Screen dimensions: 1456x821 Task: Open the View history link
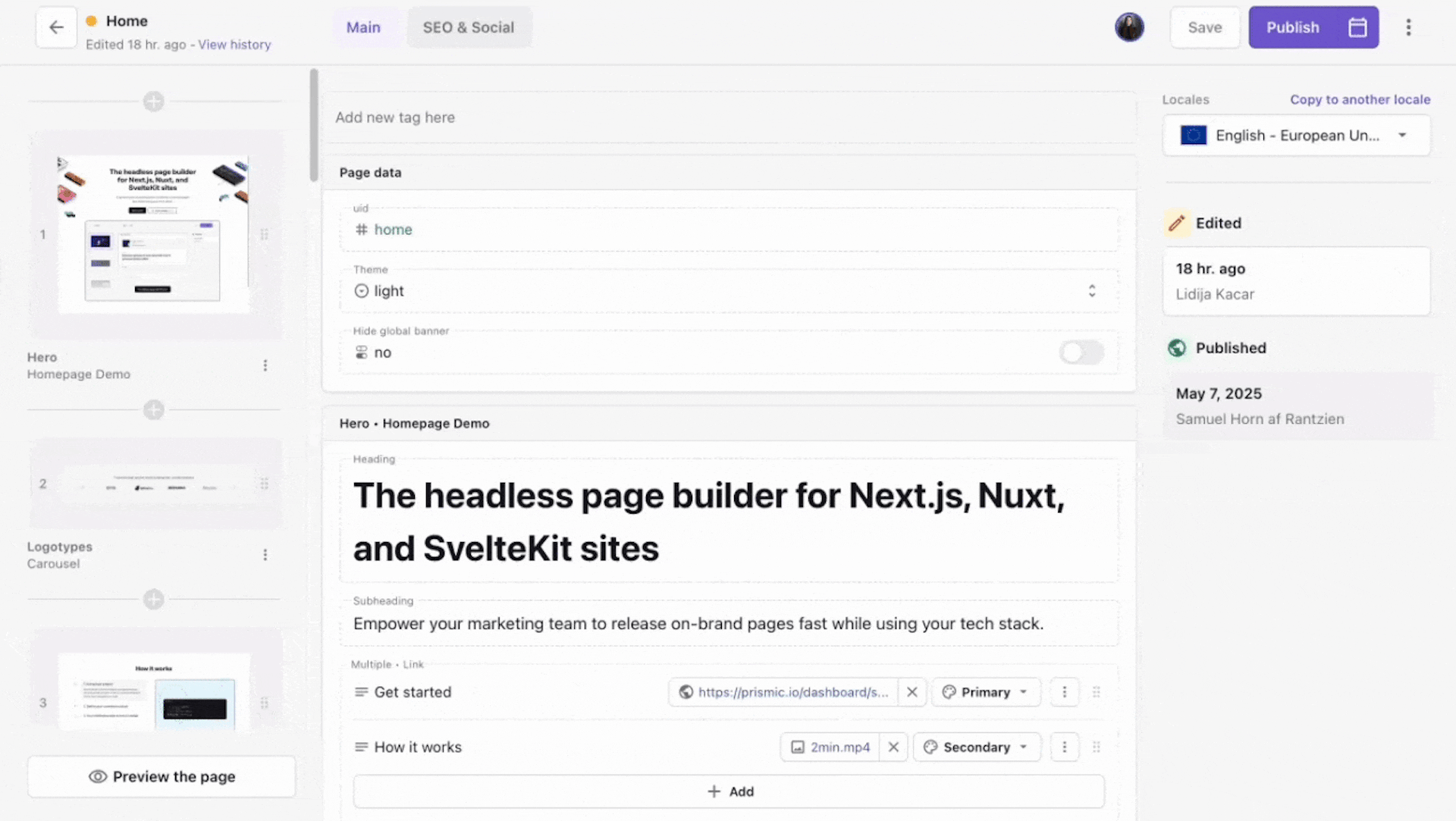(x=234, y=45)
